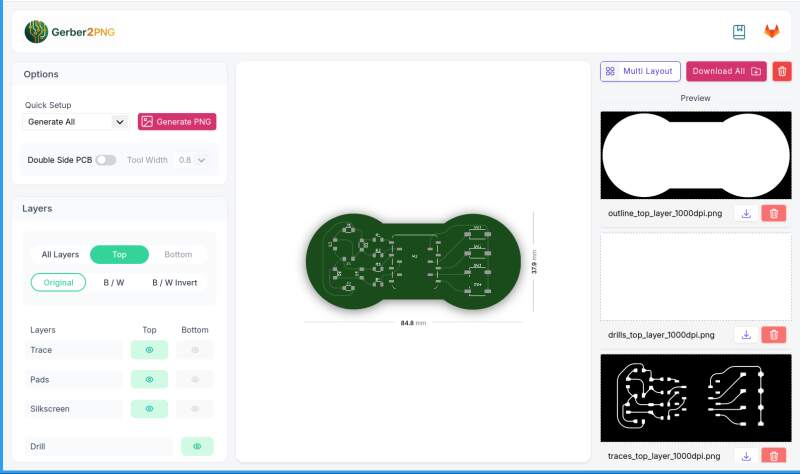The width and height of the screenshot is (800, 474).
Task: Click the Download All button
Action: click(x=726, y=71)
